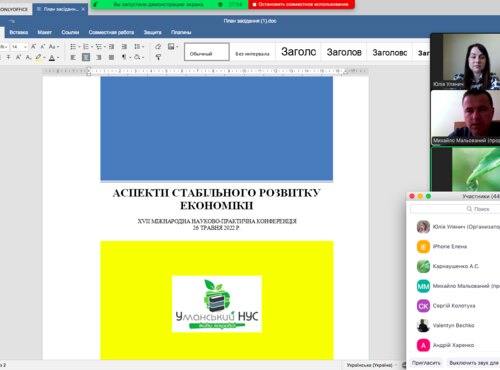The width and height of the screenshot is (500, 370).
Task: Insert a multilevel list
Action: tap(99, 47)
